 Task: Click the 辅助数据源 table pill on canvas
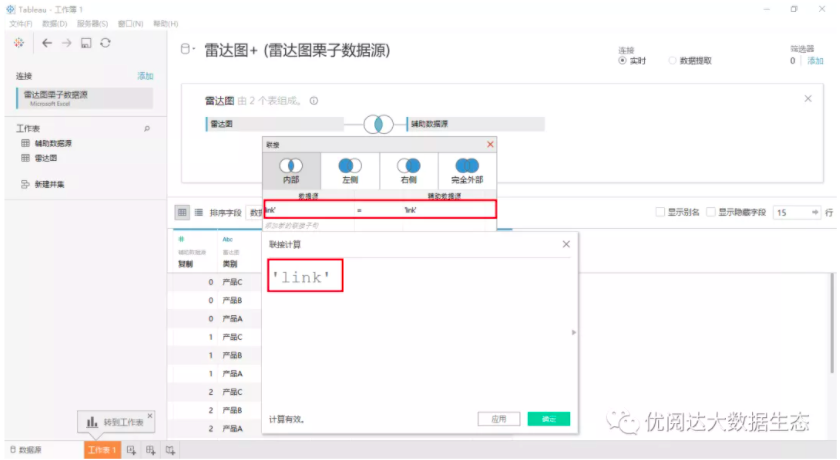pos(476,124)
